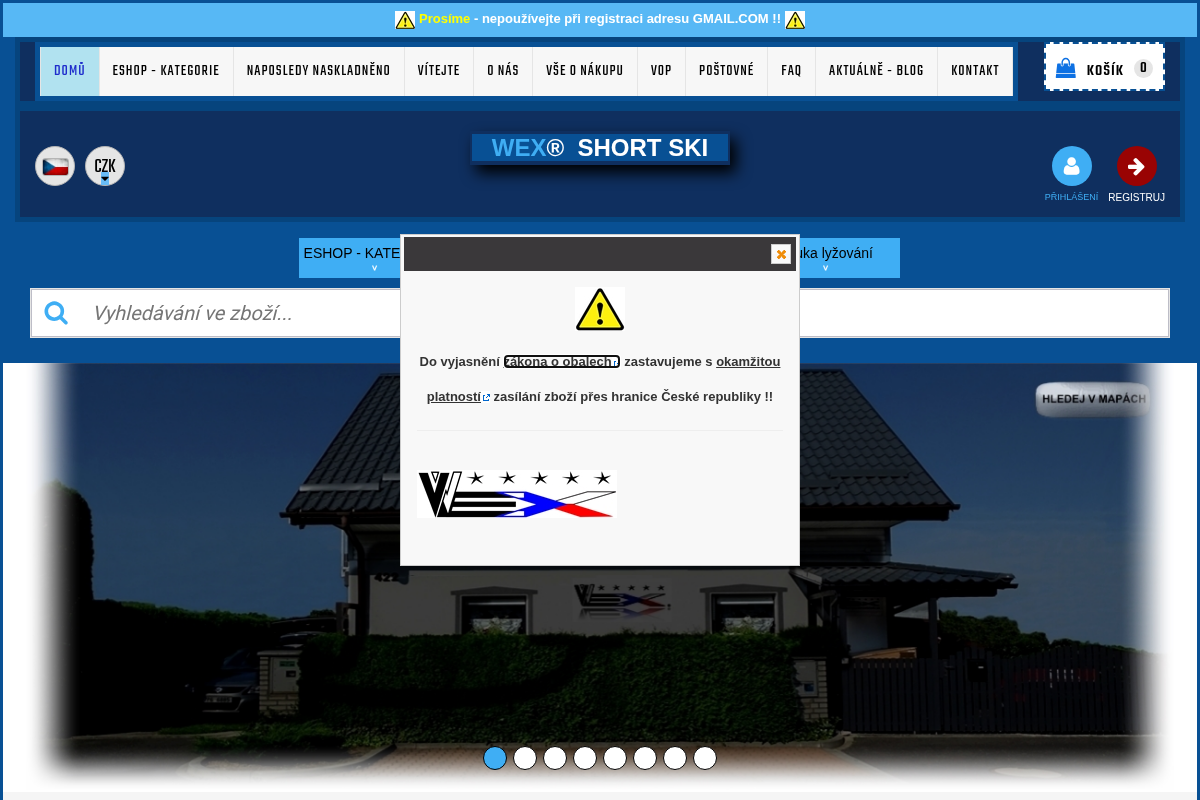Screen dimensions: 1200x800
Task: Open Aktuálně - Blog menu item
Action: (x=876, y=71)
